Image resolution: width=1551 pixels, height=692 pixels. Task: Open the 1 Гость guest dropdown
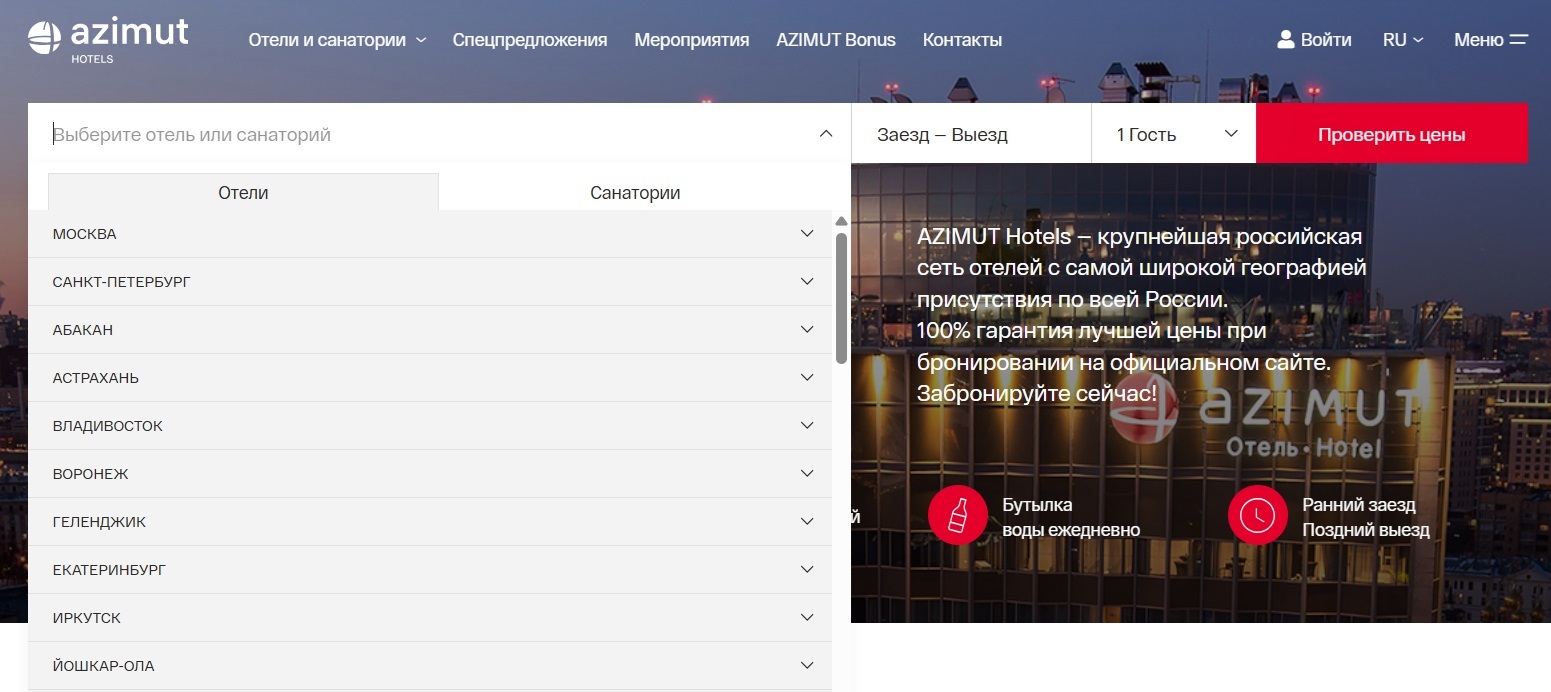tap(1174, 134)
